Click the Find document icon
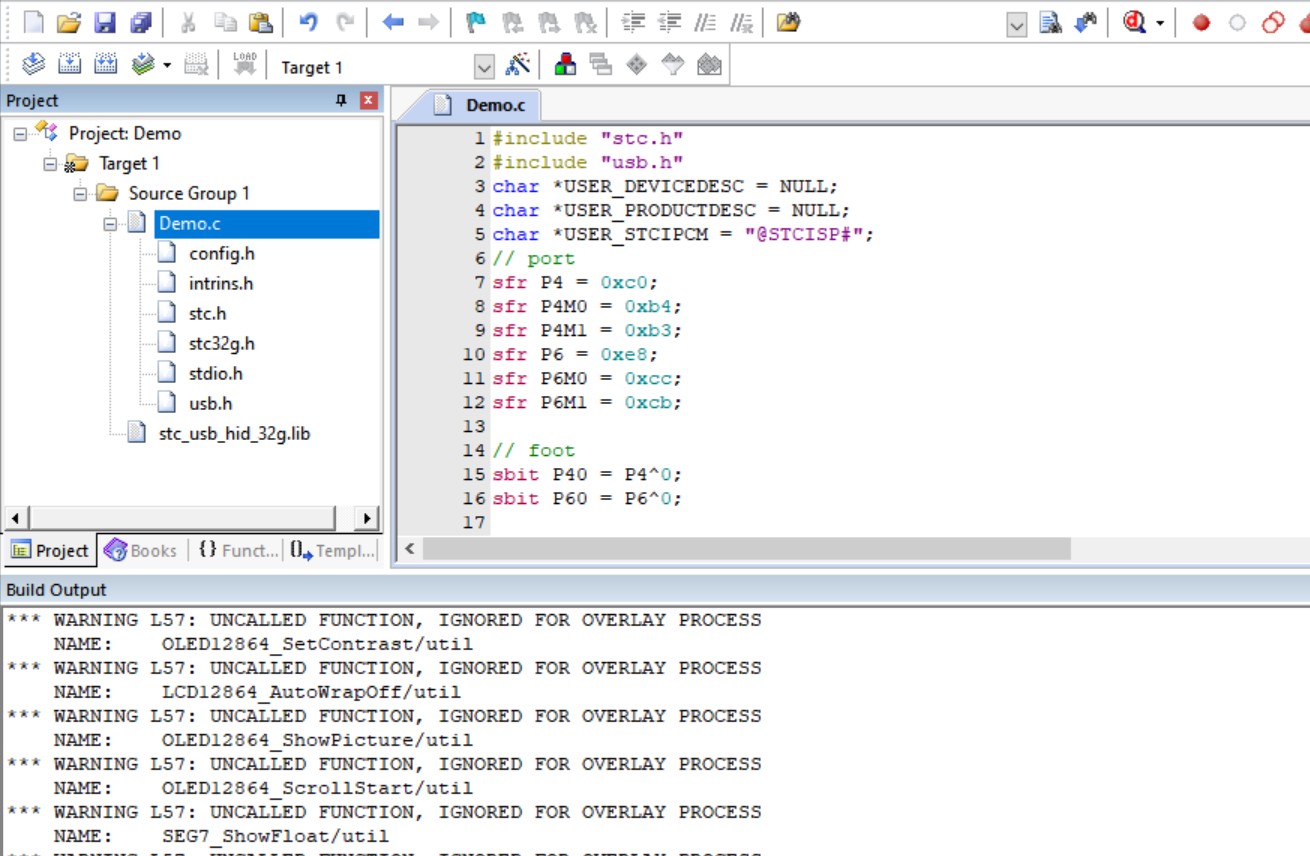Image resolution: width=1310 pixels, height=856 pixels. [x=1050, y=23]
